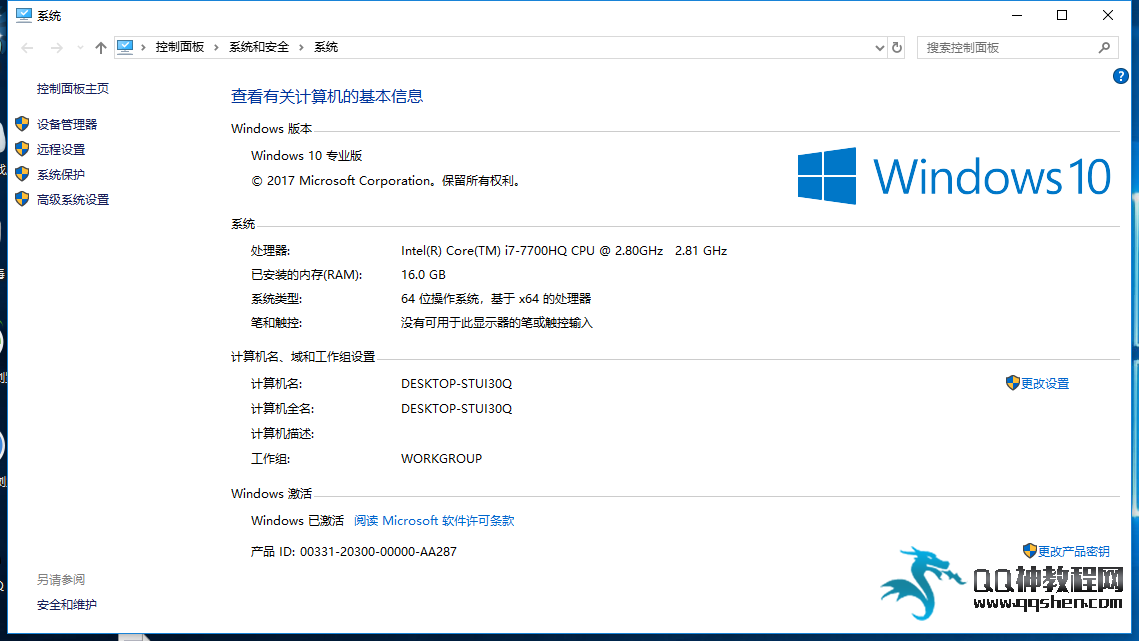Select 系统 in the breadcrumb path
The image size is (1139, 641).
pos(325,47)
